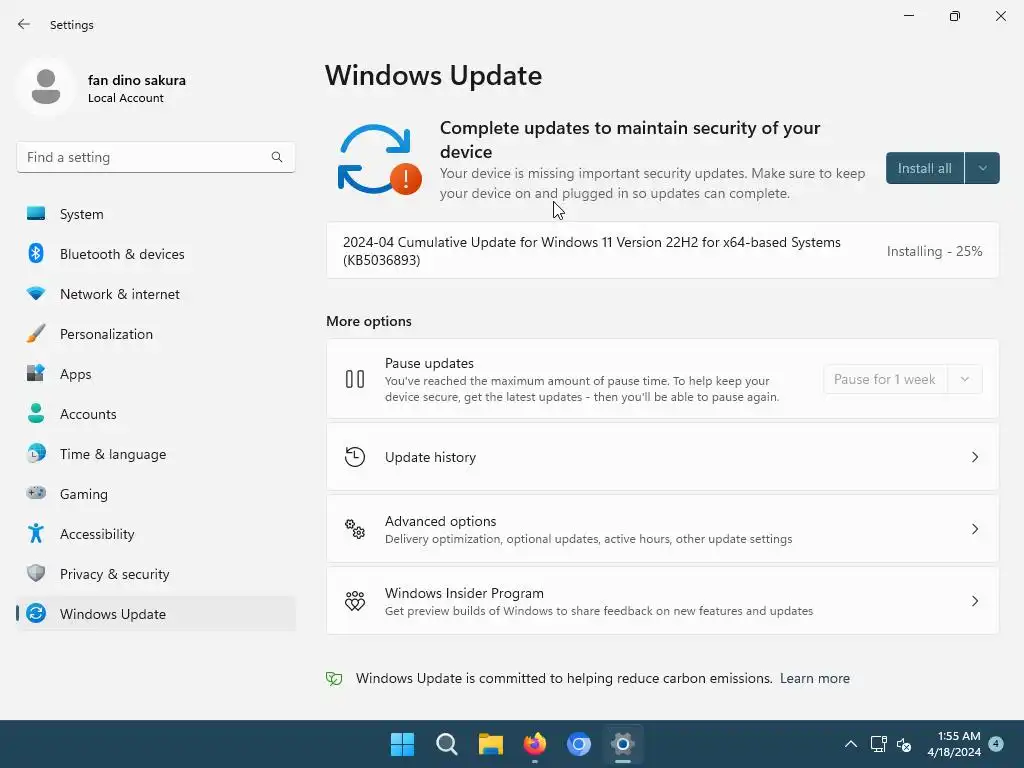The image size is (1024, 768).
Task: Click the Bluetooth icon in sidebar
Action: tap(36, 253)
